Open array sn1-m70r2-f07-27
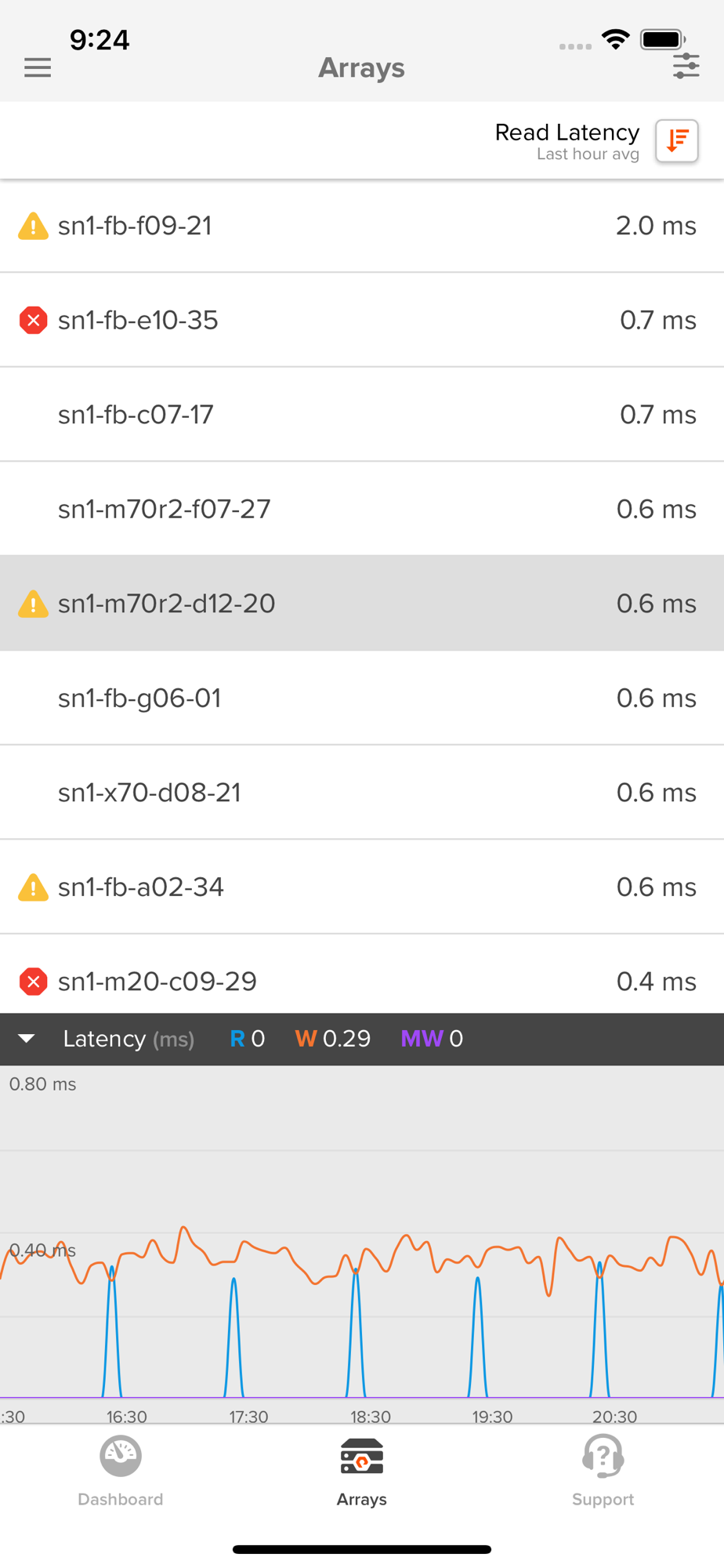The image size is (724, 1568). pyautogui.click(x=362, y=509)
